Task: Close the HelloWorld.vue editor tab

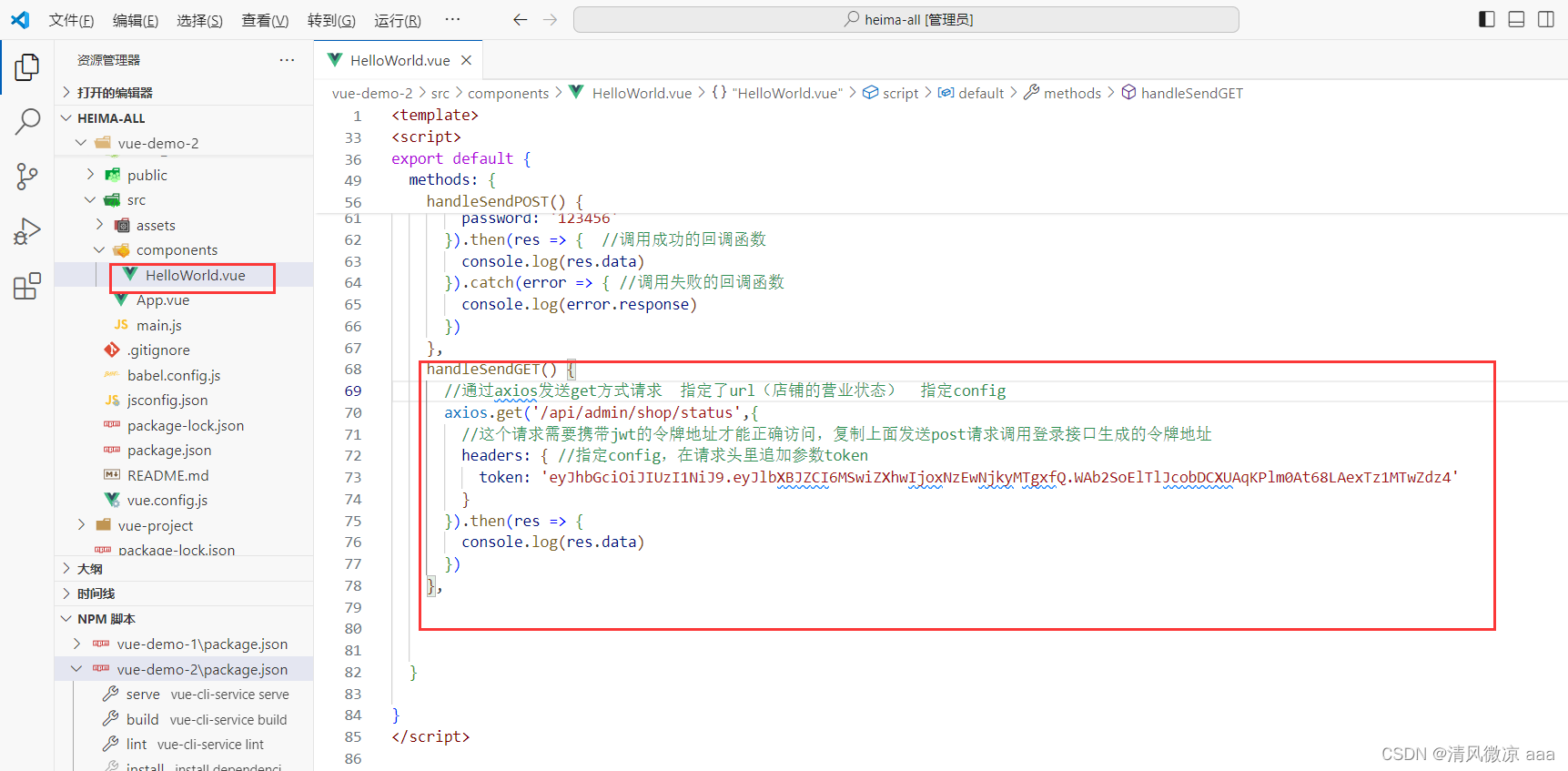Action: (466, 60)
